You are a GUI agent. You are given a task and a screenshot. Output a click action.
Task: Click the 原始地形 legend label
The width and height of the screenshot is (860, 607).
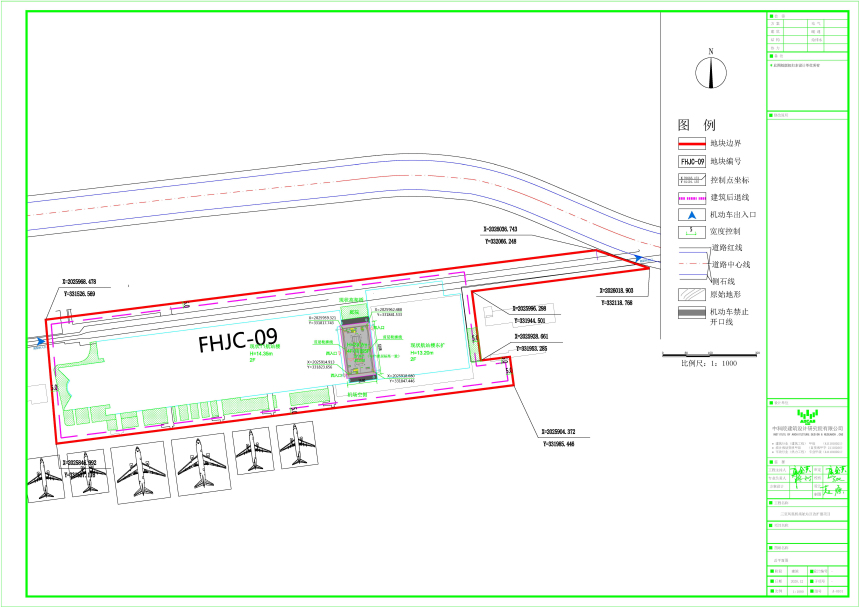tap(725, 294)
